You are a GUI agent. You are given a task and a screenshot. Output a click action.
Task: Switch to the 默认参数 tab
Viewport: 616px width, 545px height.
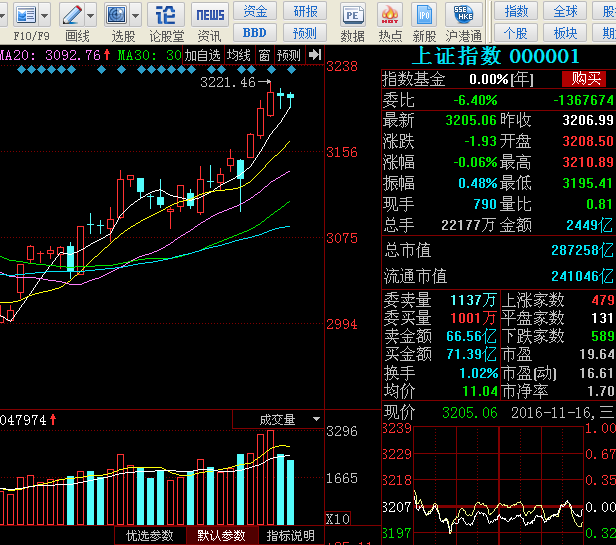pyautogui.click(x=222, y=536)
